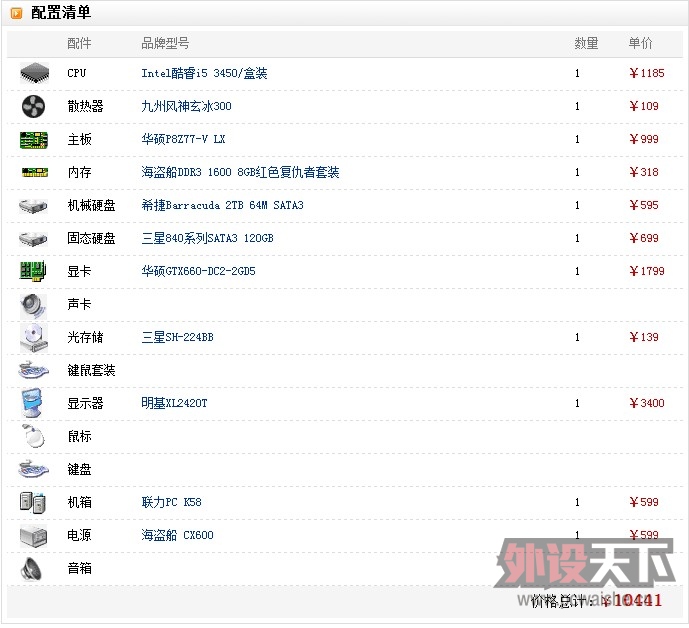Open the 明基XL2420T link
The image size is (689, 628).
coord(174,403)
